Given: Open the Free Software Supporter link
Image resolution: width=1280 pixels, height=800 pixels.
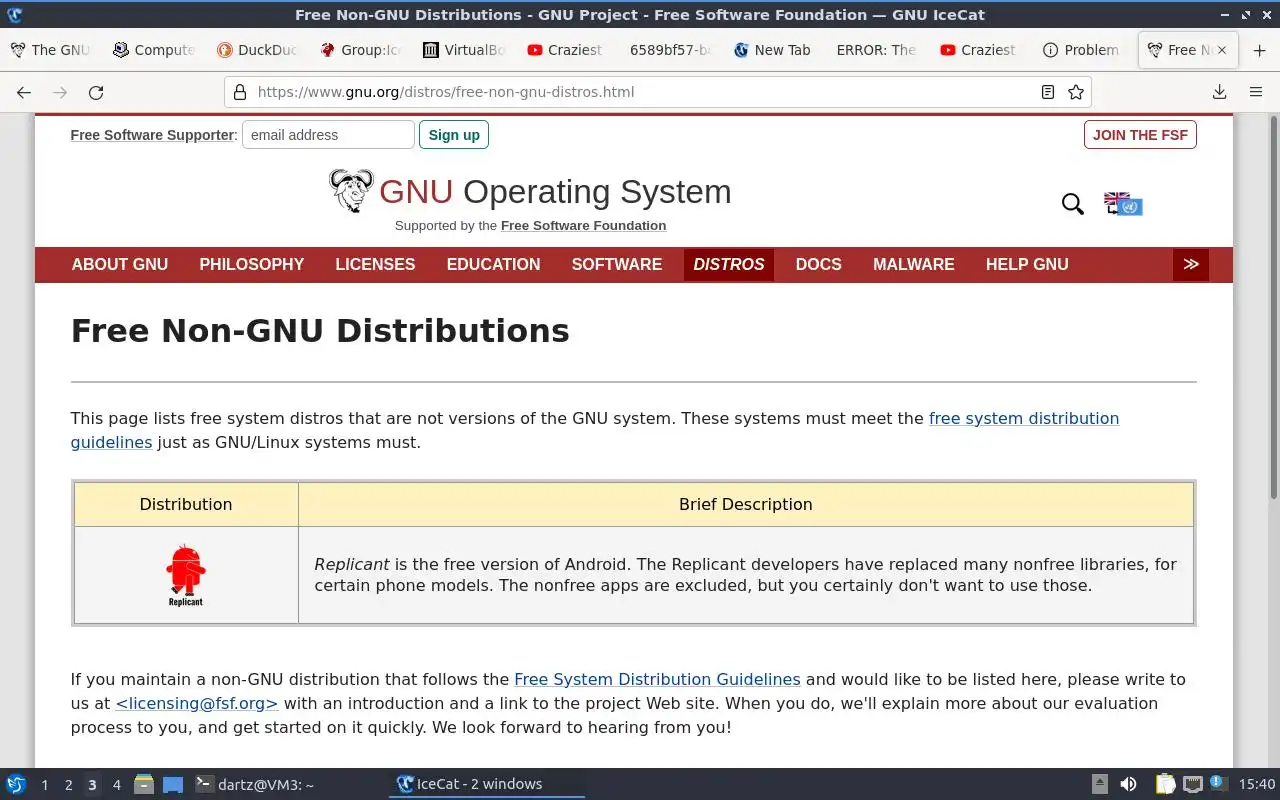Looking at the screenshot, I should tap(152, 135).
